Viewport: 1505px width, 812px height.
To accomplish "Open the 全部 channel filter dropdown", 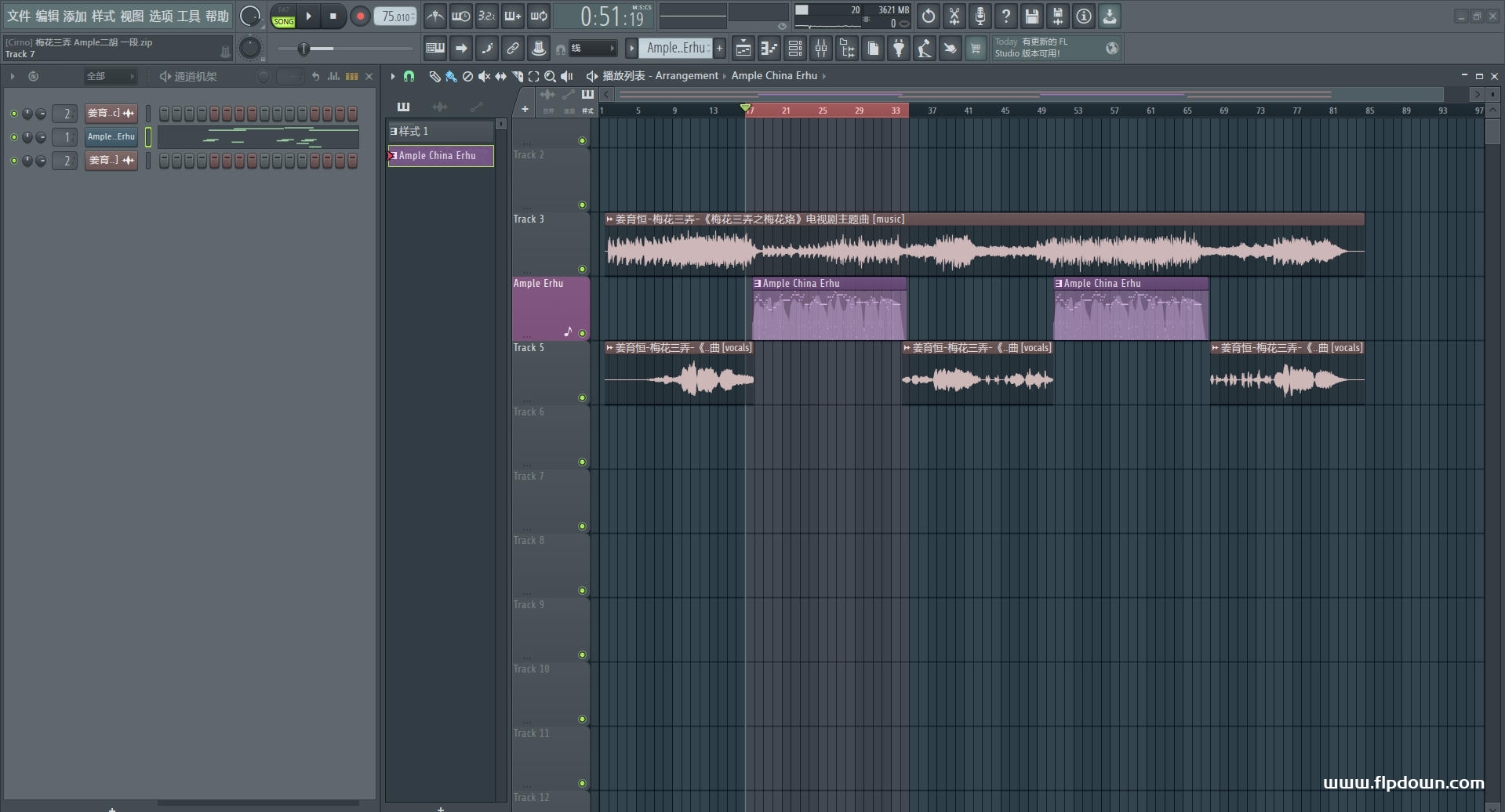I will 110,76.
